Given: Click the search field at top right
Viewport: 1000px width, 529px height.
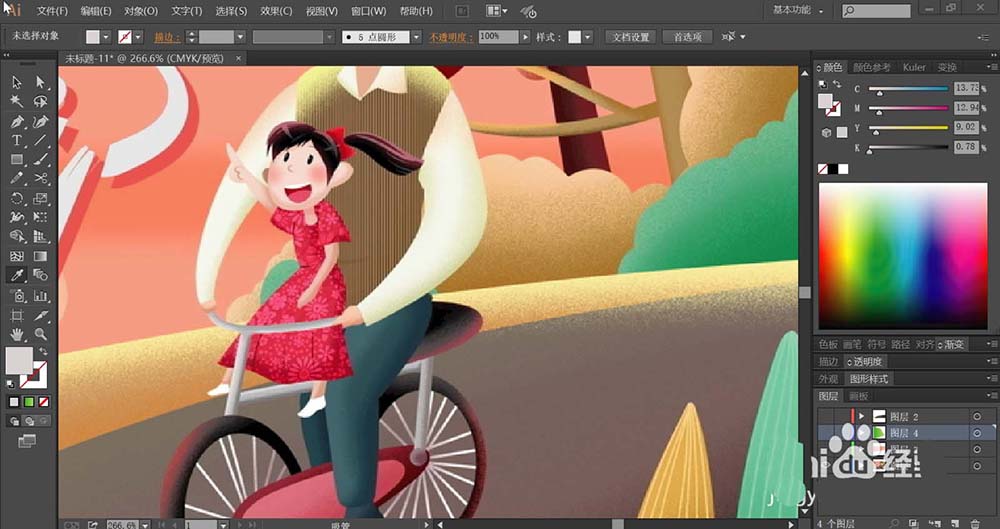Looking at the screenshot, I should tap(876, 11).
